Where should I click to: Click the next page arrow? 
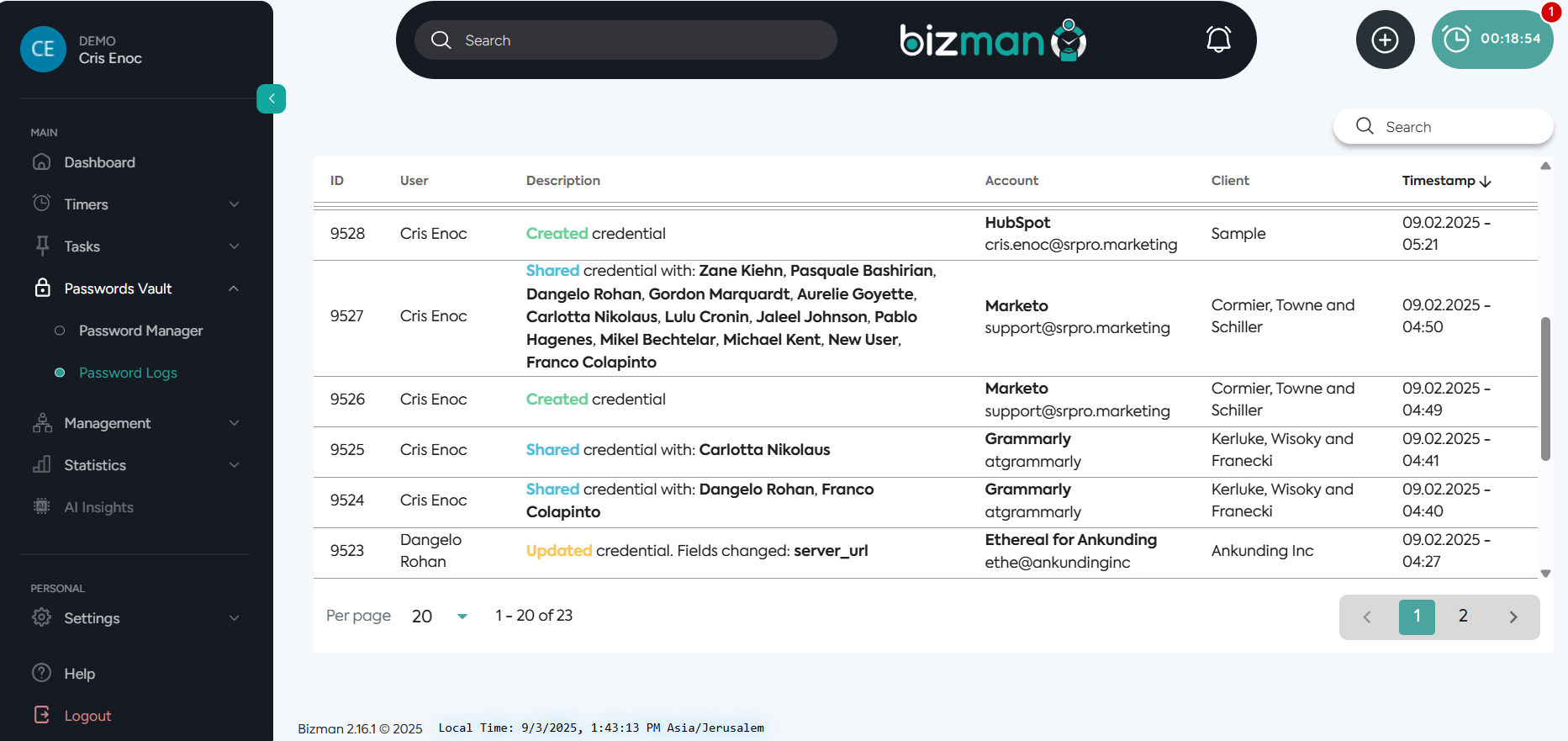[x=1513, y=617]
